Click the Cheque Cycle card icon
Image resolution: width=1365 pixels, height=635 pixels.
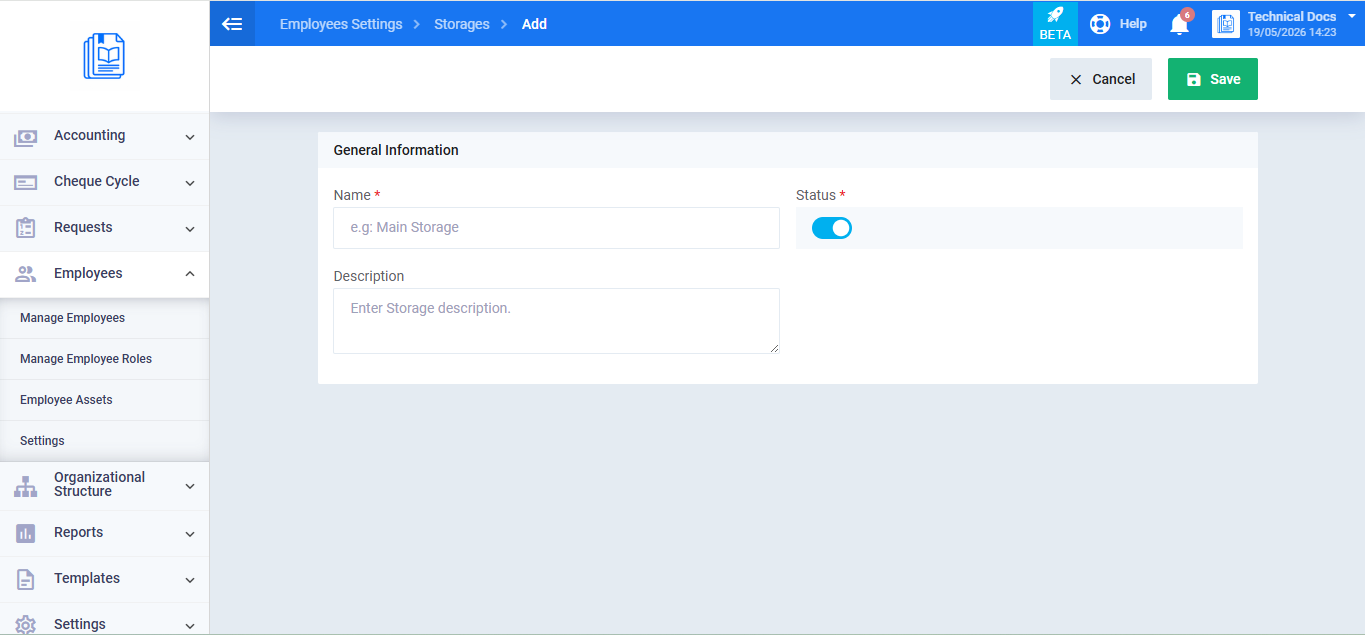click(x=26, y=183)
